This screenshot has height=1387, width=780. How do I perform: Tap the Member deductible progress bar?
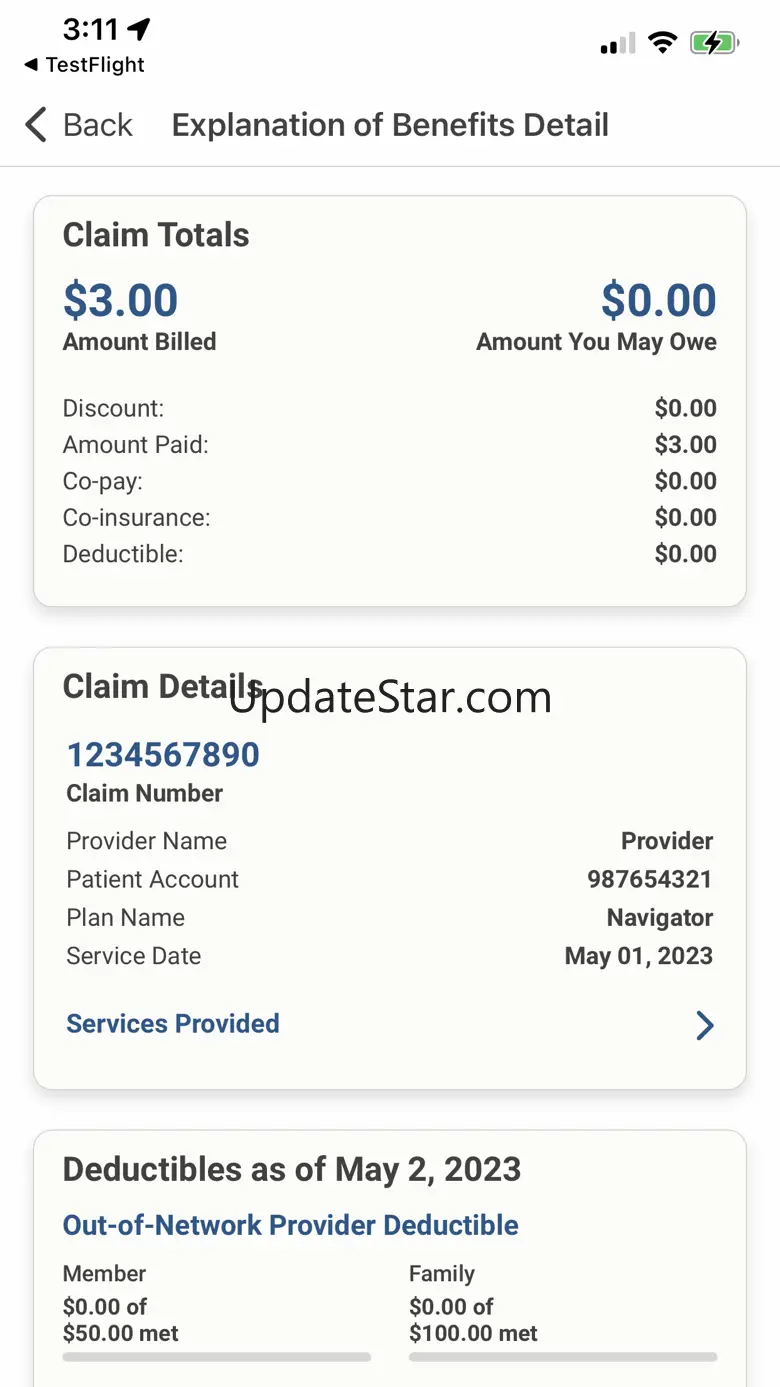(x=216, y=1357)
